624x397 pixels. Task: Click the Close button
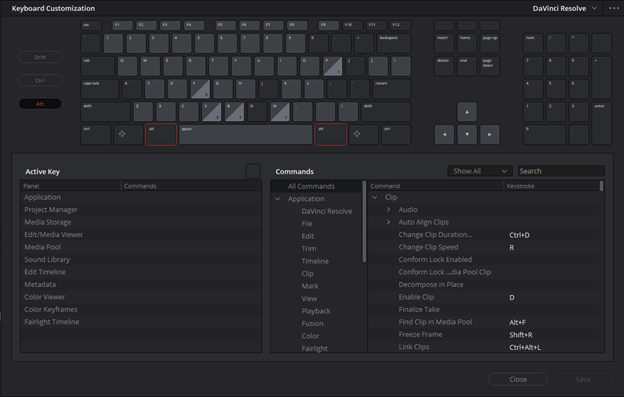pyautogui.click(x=518, y=379)
